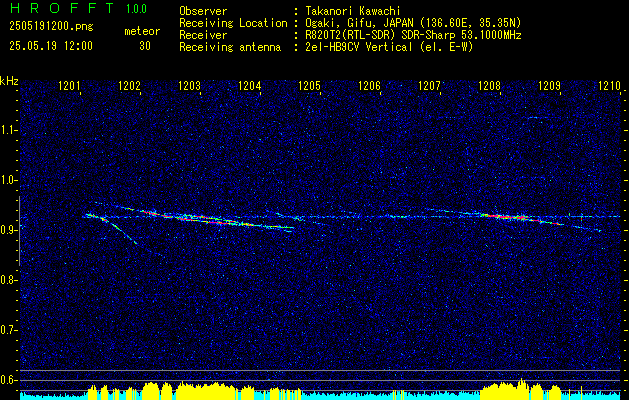Click the kHz axis unit label

(x=9, y=81)
